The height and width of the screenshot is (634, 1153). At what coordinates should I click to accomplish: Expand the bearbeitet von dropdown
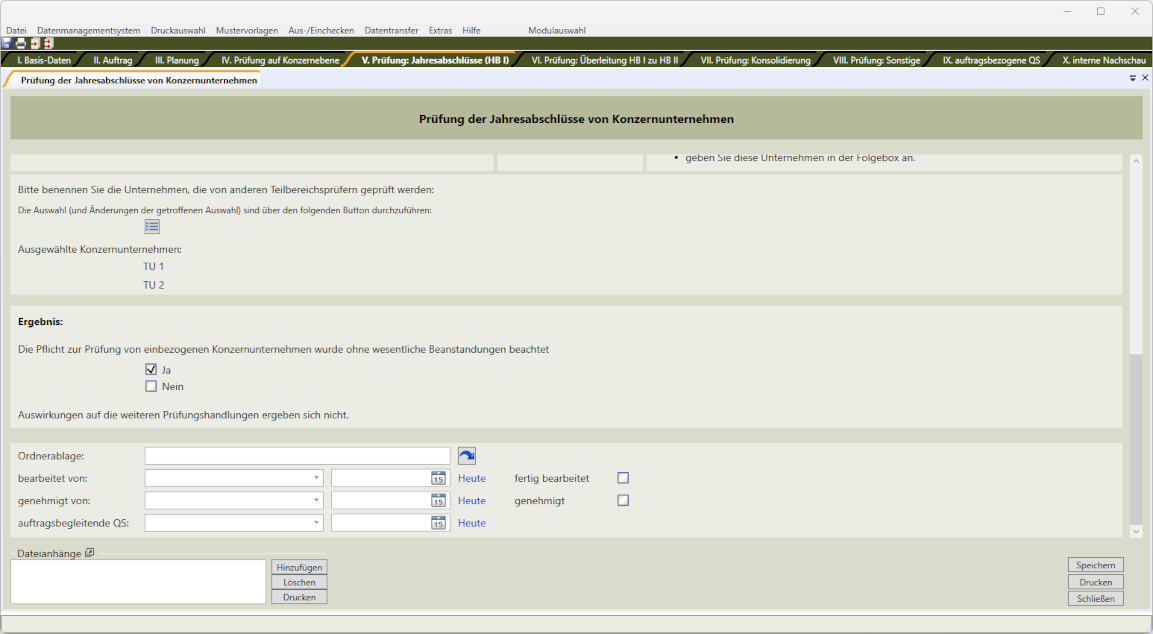click(316, 478)
